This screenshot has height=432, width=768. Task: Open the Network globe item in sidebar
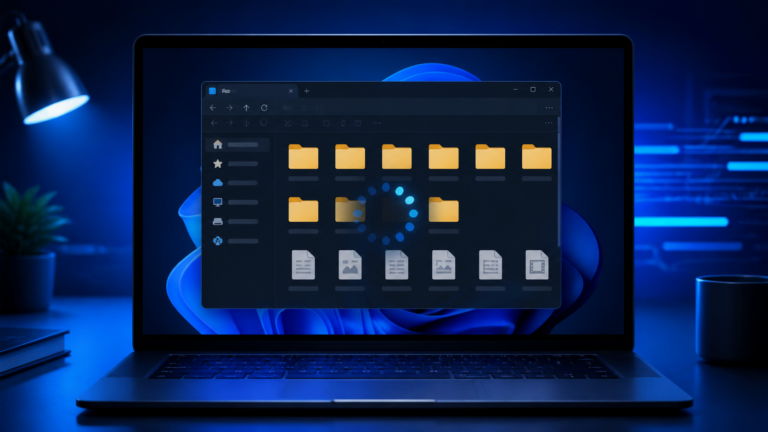tap(238, 241)
